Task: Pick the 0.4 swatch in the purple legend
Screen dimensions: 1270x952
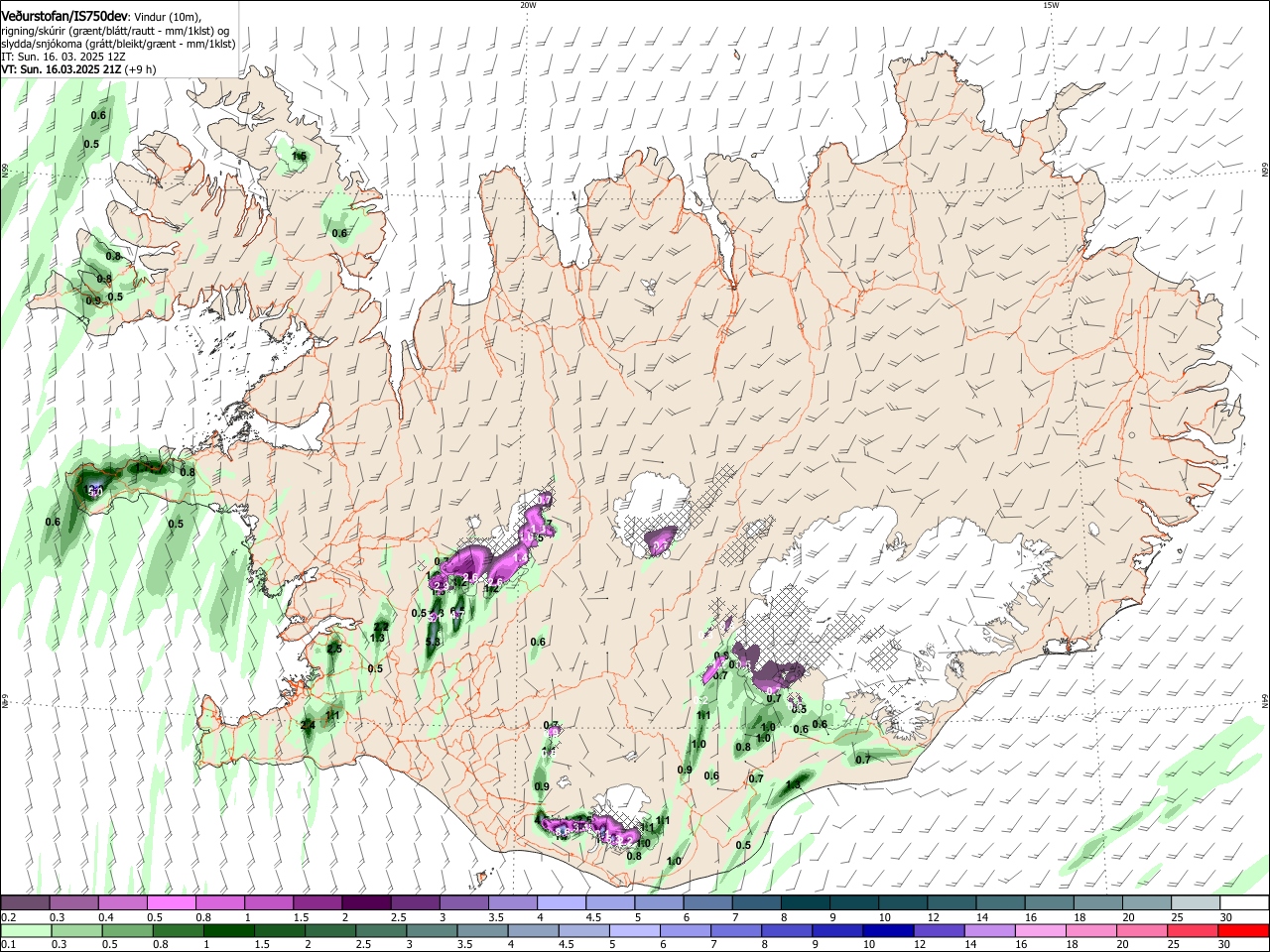Action: click(122, 903)
